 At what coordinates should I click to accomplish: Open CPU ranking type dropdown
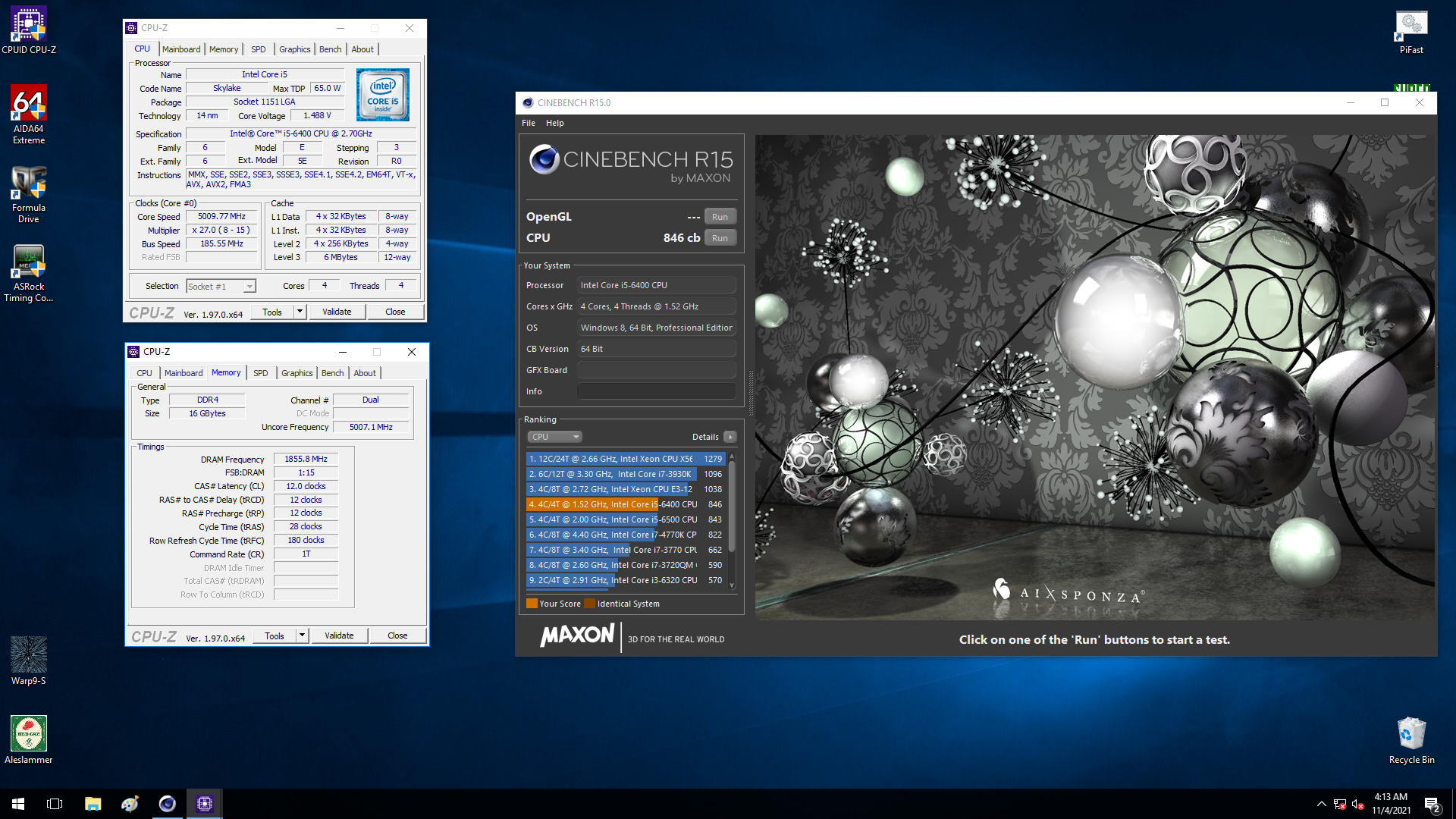coord(554,437)
